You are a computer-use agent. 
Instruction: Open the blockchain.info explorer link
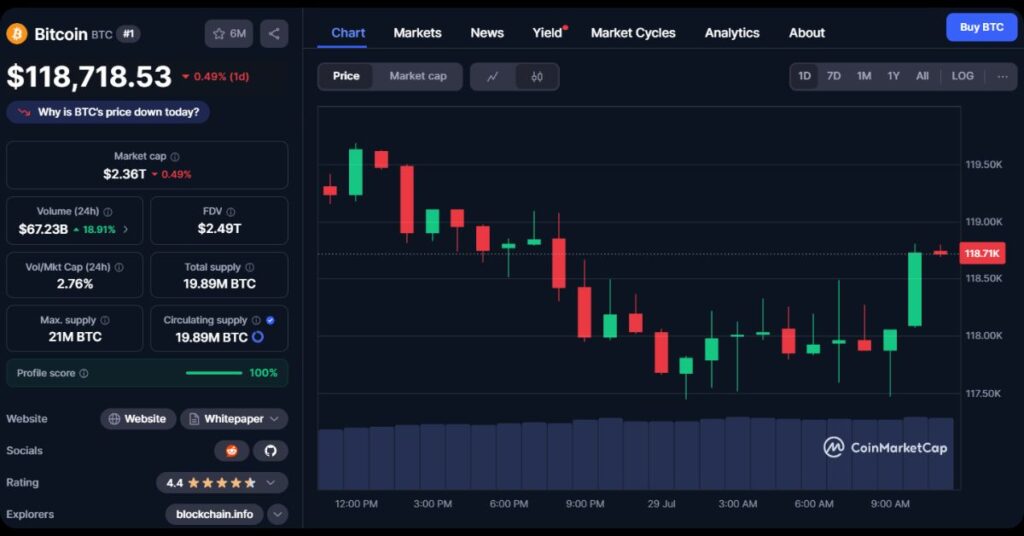(214, 514)
